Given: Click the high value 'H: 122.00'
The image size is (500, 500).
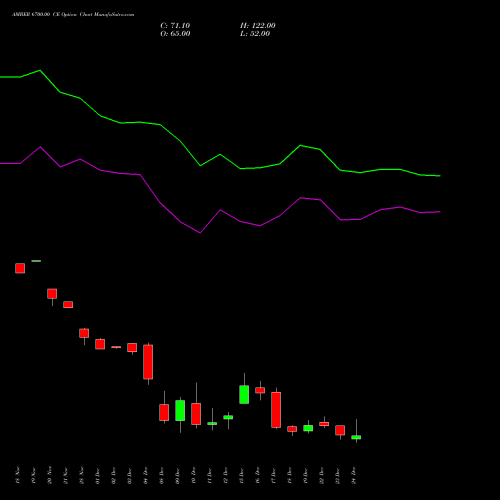Looking at the screenshot, I should click(x=258, y=26).
